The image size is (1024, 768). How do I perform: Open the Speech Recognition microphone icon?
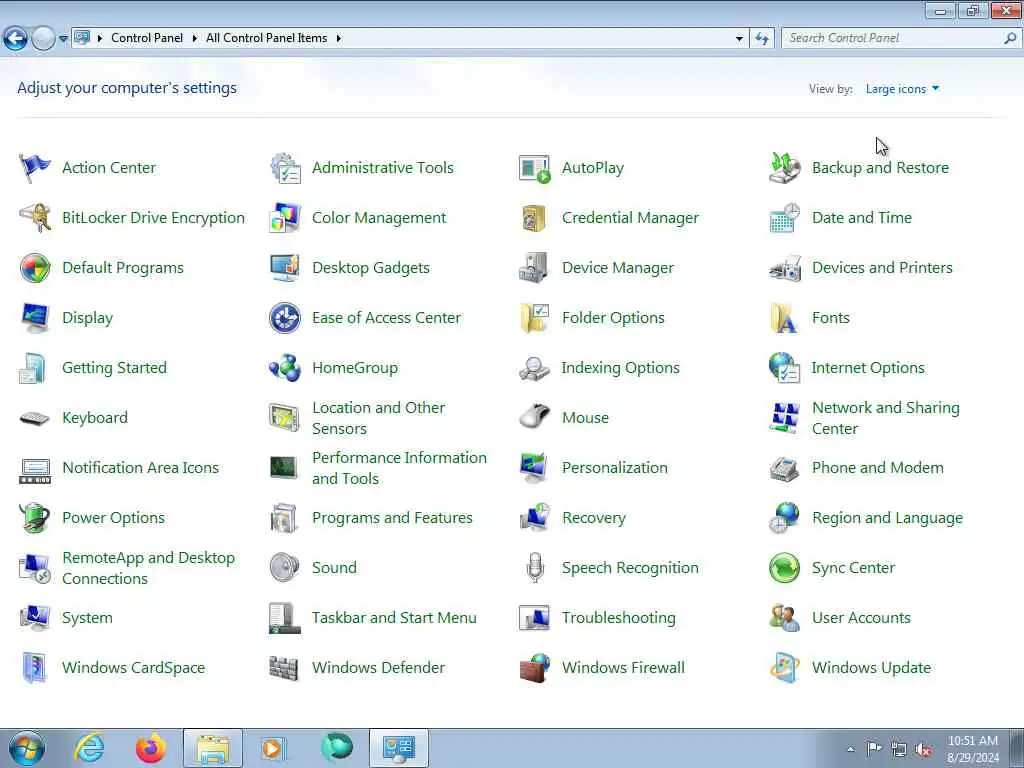[x=535, y=568]
